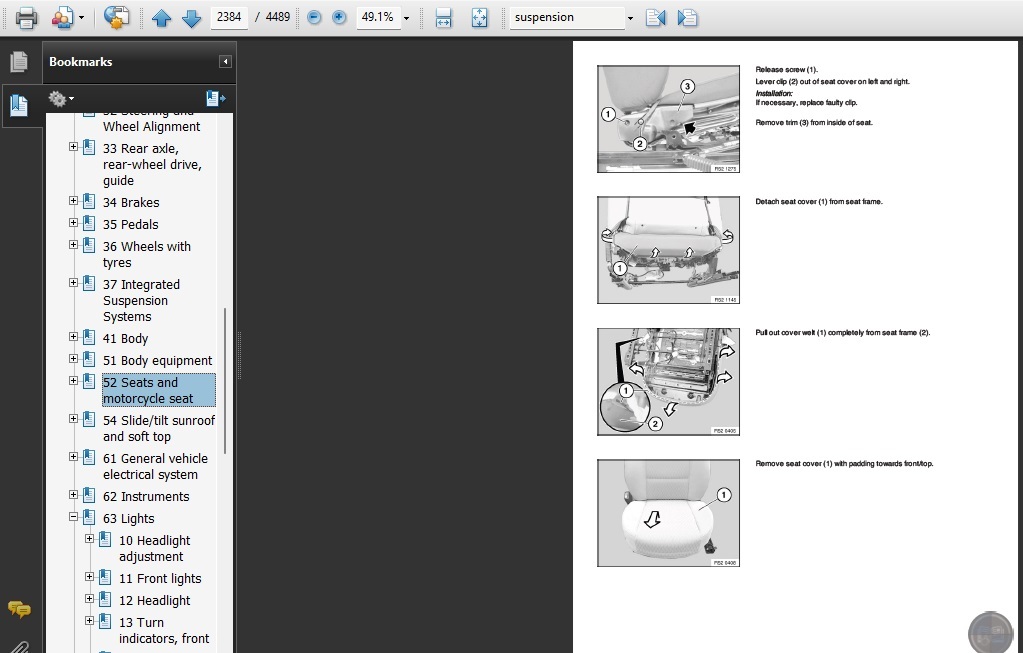The image size is (1023, 653).
Task: Find previous search result icon
Action: click(x=656, y=18)
